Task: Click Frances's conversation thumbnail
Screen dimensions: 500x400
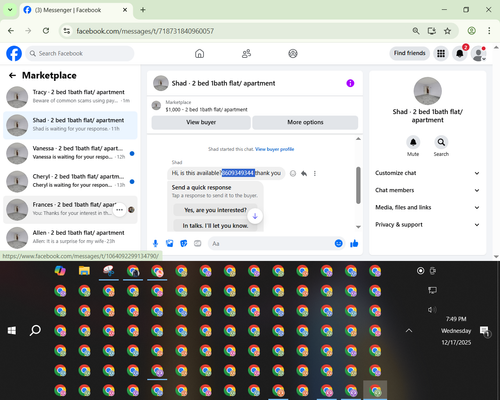Action: pos(17,210)
